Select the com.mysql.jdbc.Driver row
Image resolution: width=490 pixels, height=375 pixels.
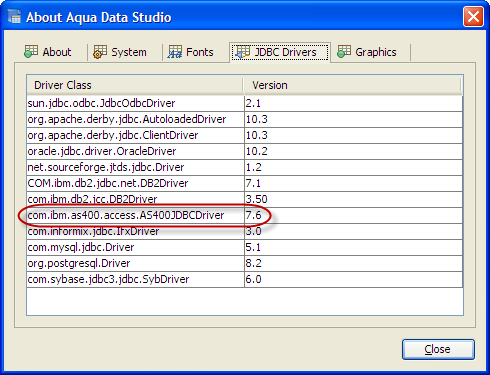pyautogui.click(x=245, y=247)
